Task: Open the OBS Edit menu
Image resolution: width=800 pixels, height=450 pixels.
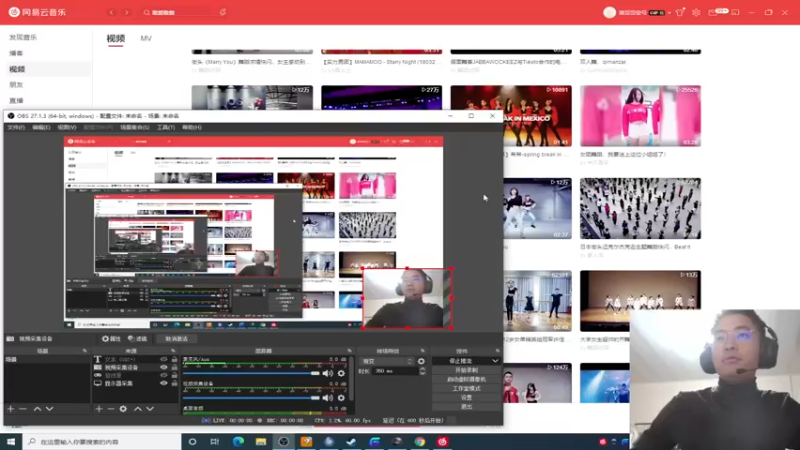Action: tap(41, 127)
